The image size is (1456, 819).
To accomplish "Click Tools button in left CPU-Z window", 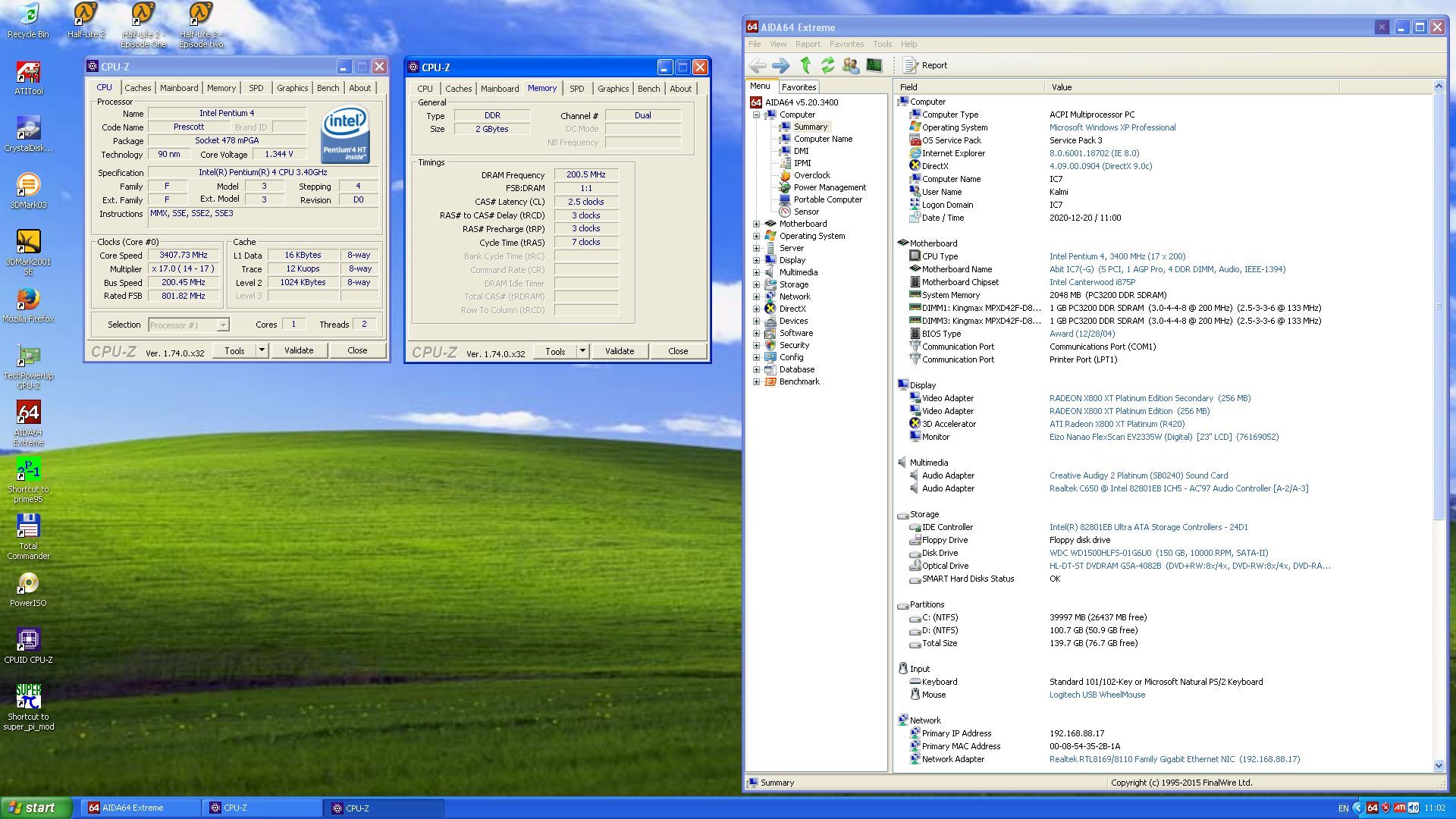I will (x=234, y=350).
